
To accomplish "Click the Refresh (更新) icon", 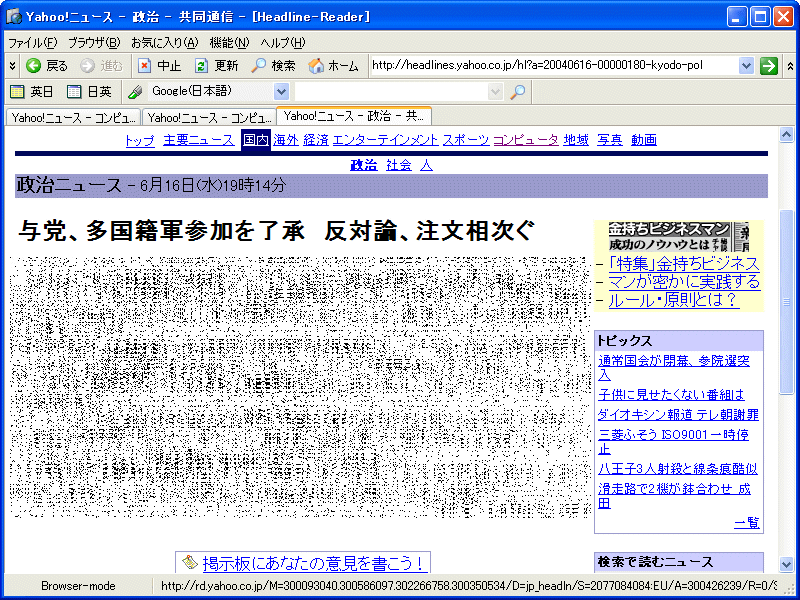I will point(201,66).
